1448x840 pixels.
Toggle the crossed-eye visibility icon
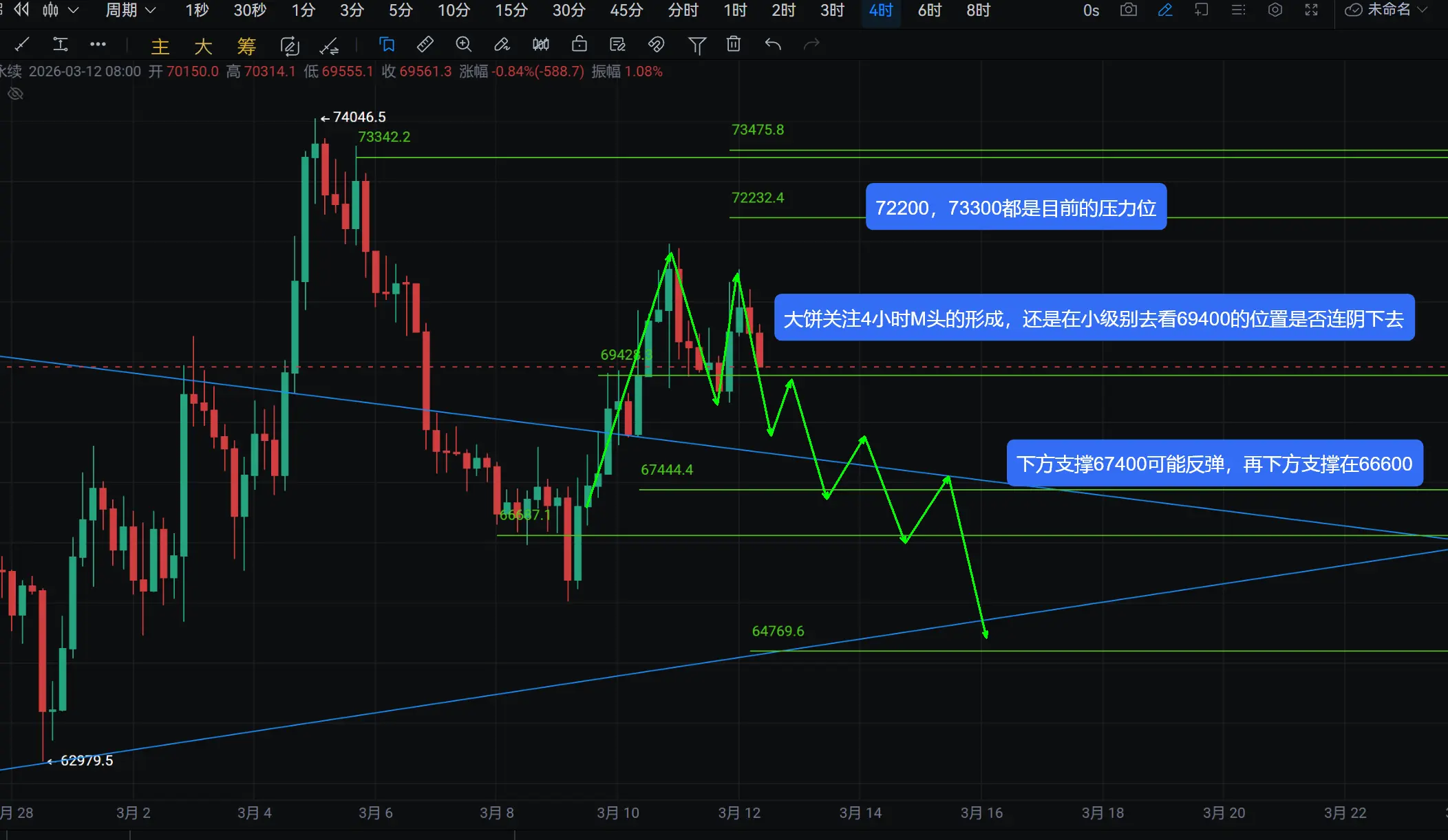click(x=15, y=94)
